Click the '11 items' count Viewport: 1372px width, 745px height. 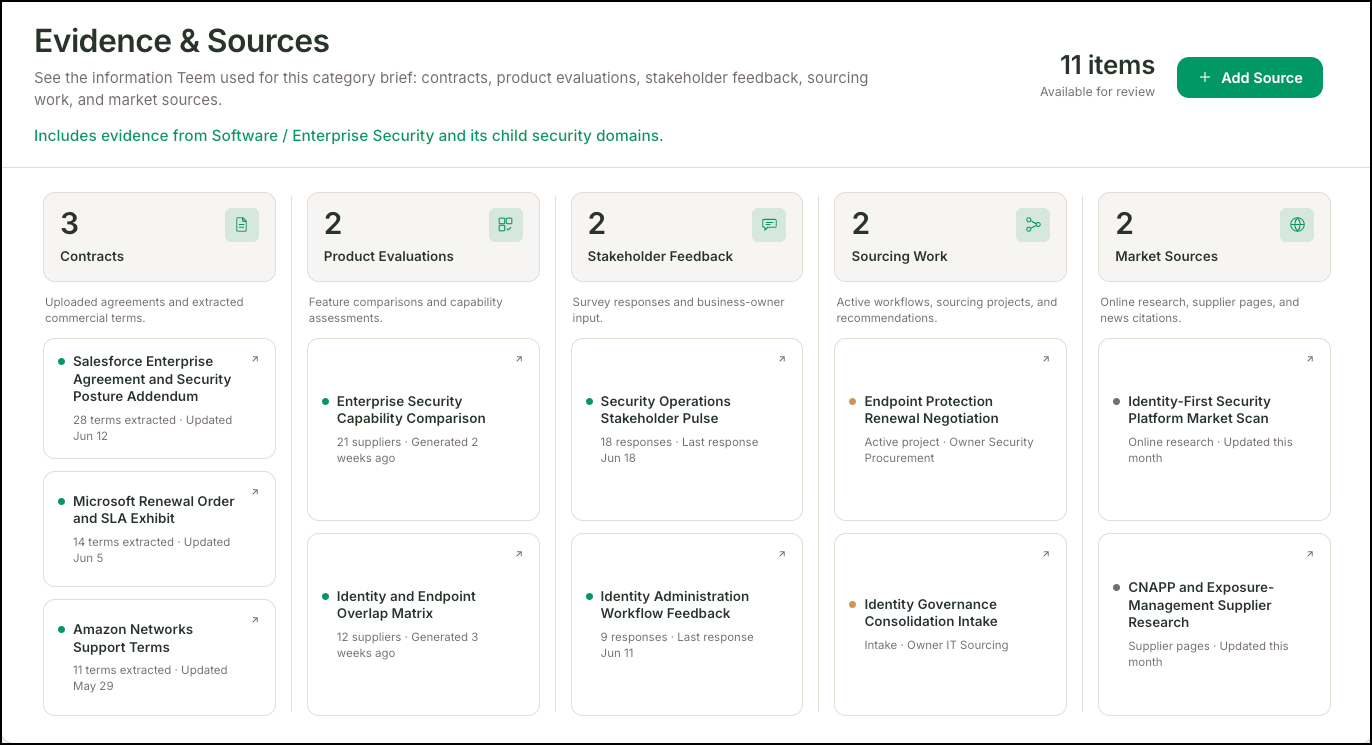(x=1107, y=65)
